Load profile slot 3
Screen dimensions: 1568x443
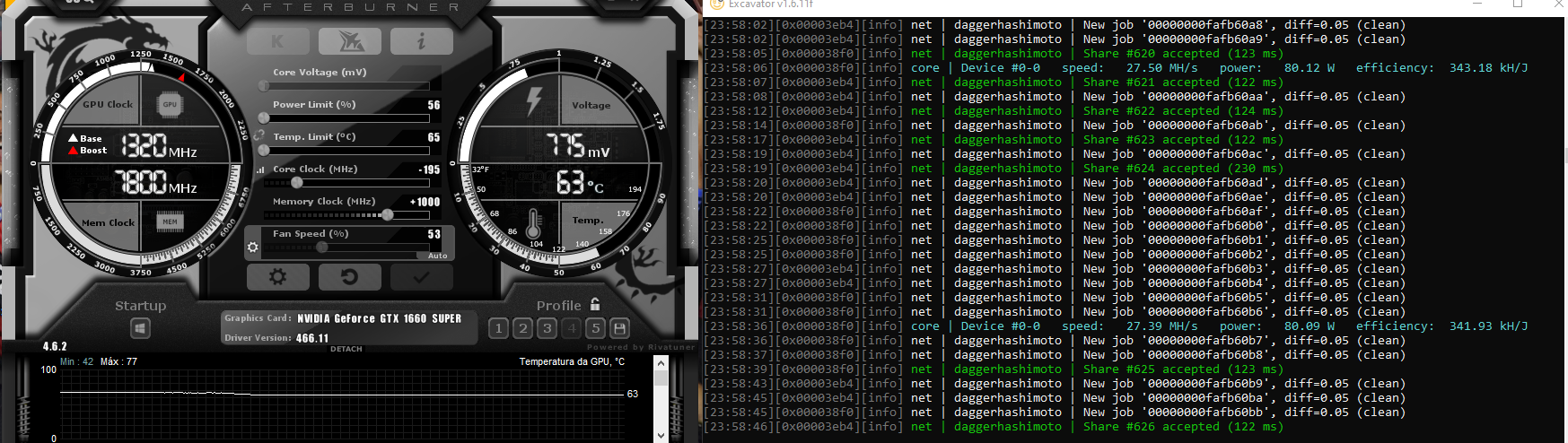click(x=547, y=328)
